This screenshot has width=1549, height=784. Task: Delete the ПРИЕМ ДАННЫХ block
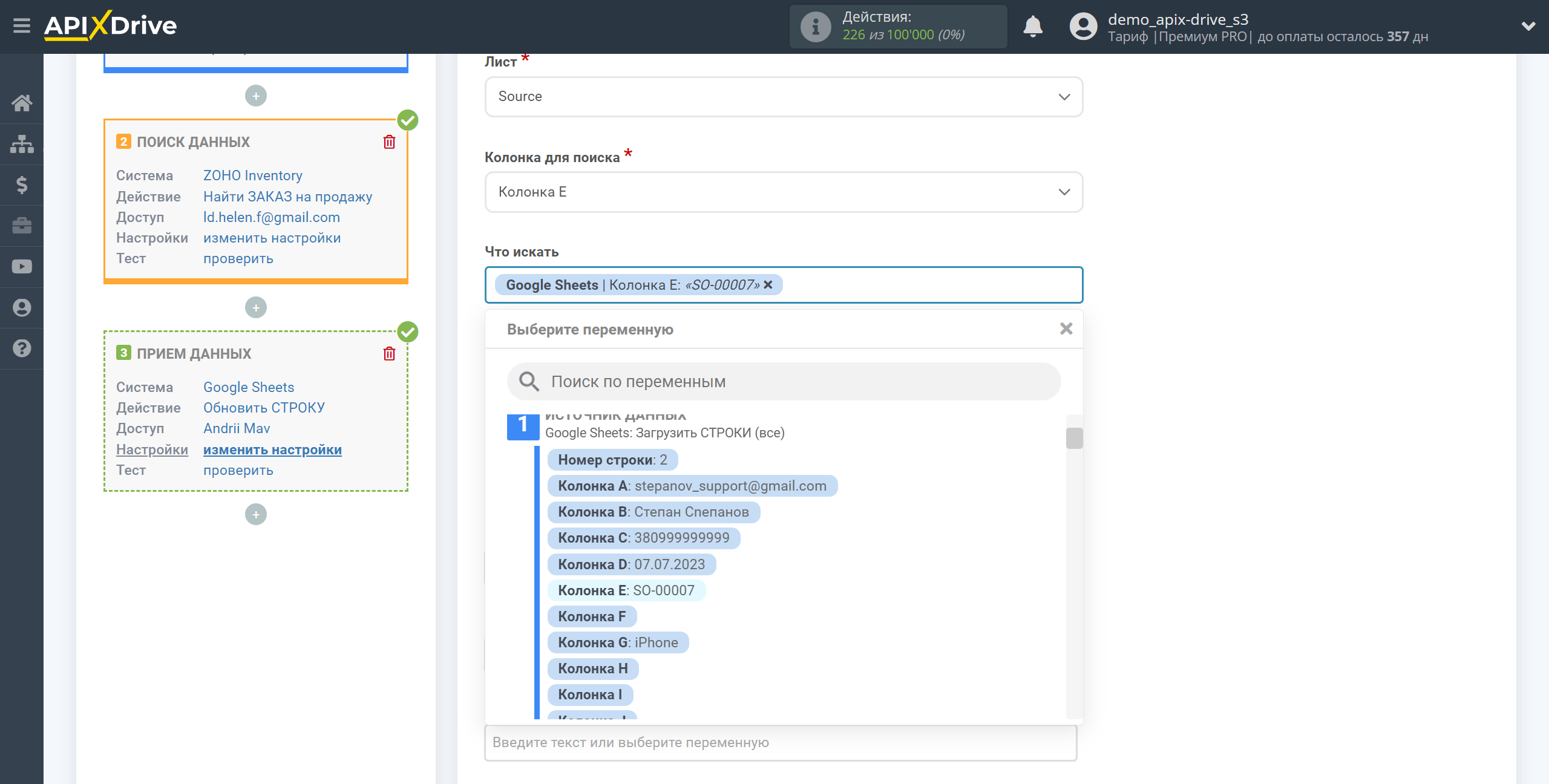coord(389,354)
